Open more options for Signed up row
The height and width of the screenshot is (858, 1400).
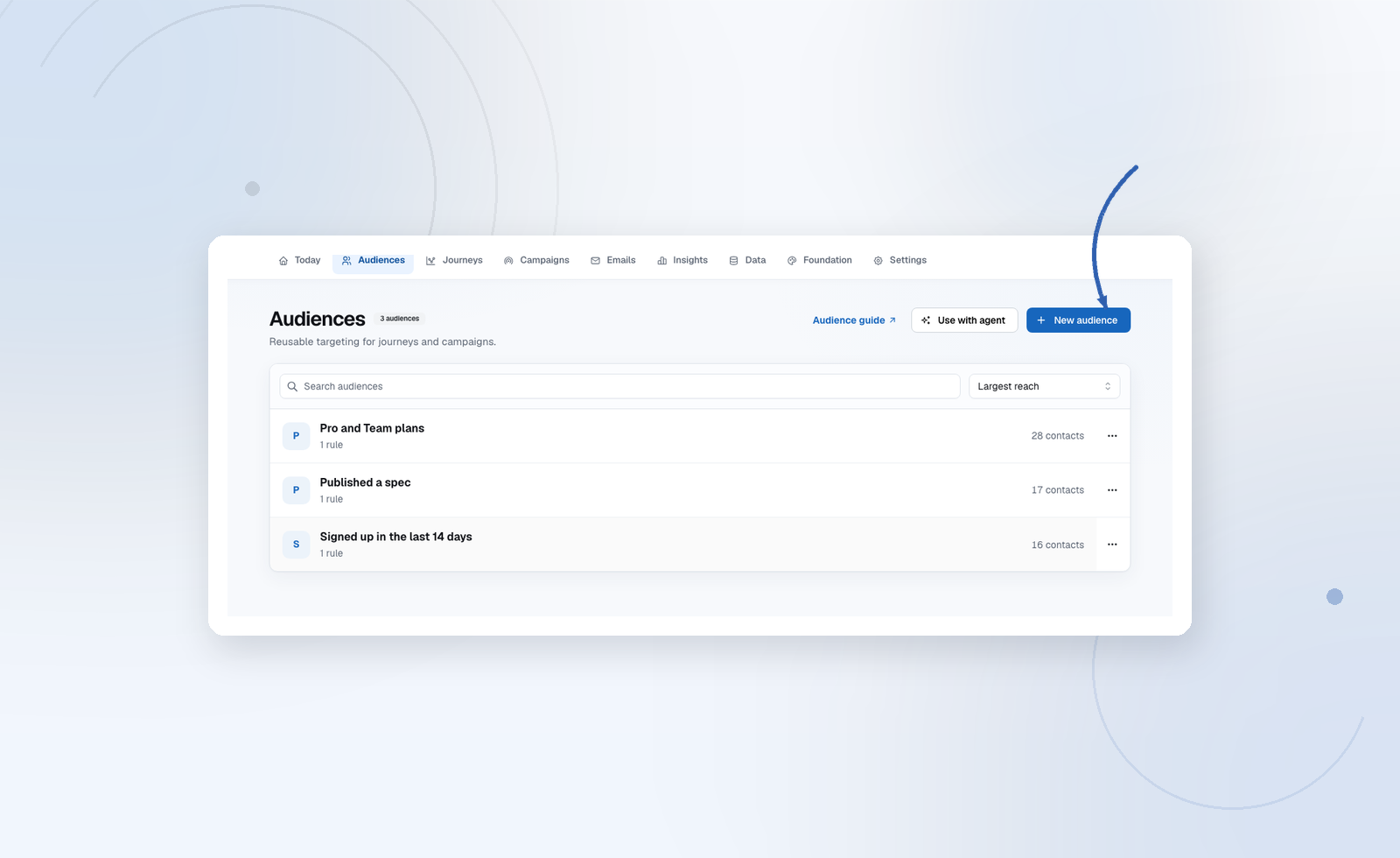point(1112,545)
